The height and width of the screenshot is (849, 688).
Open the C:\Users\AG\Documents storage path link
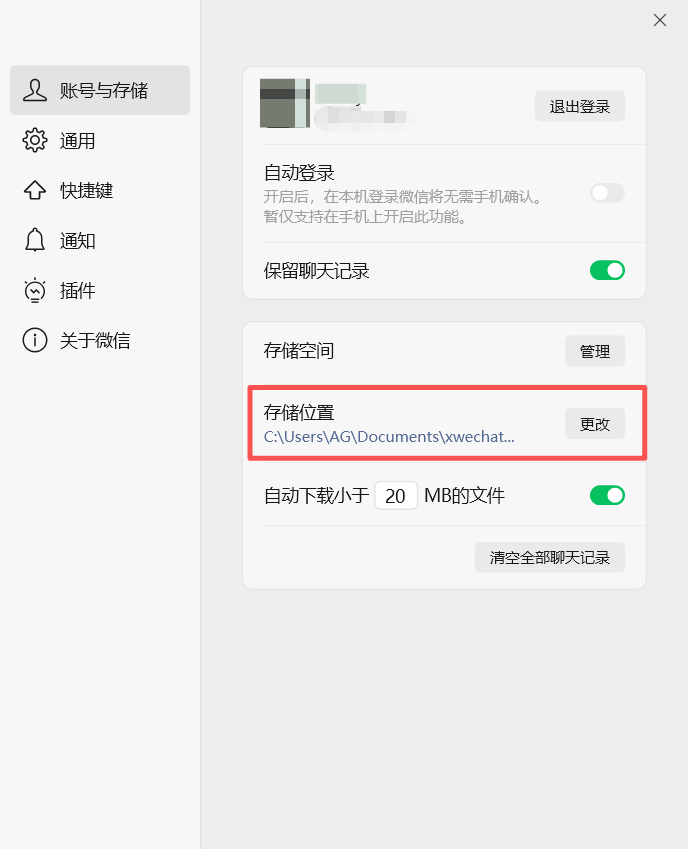click(x=389, y=436)
